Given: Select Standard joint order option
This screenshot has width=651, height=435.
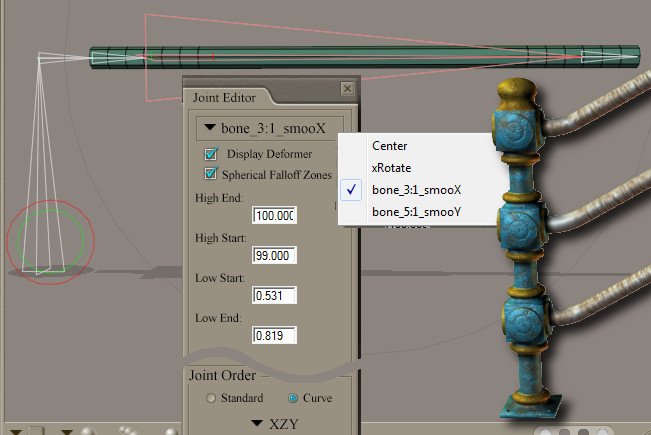Looking at the screenshot, I should point(211,398).
